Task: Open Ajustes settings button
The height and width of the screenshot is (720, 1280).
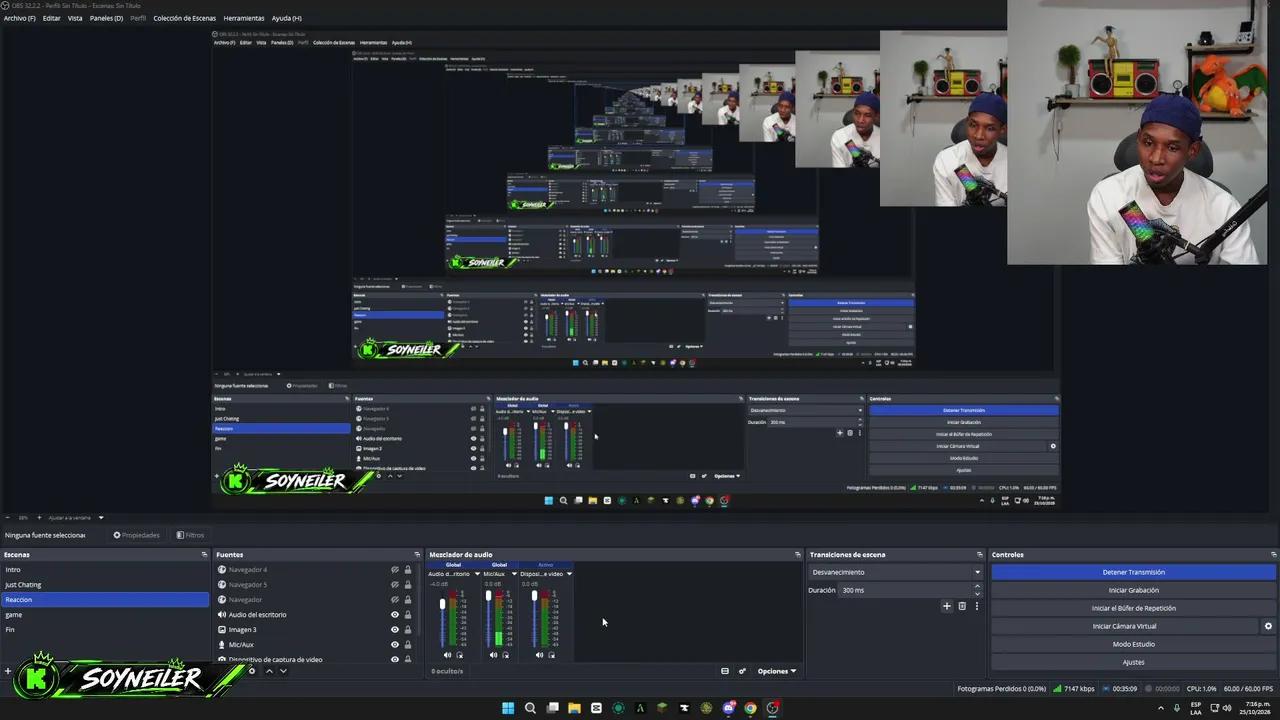Action: [1134, 662]
